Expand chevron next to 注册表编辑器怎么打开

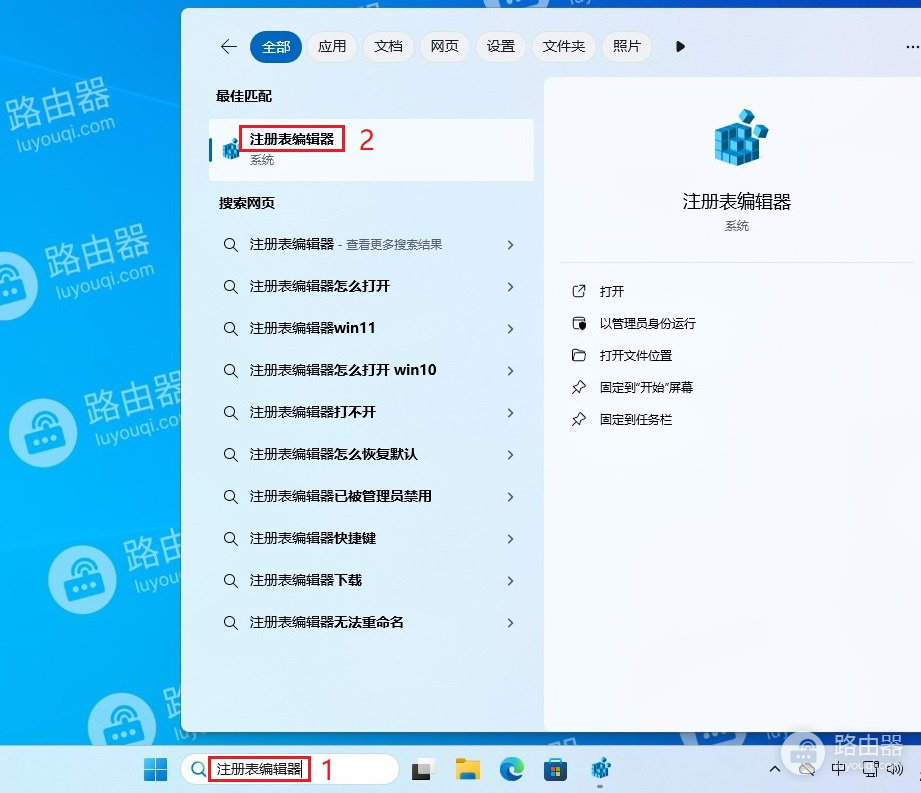coord(510,287)
